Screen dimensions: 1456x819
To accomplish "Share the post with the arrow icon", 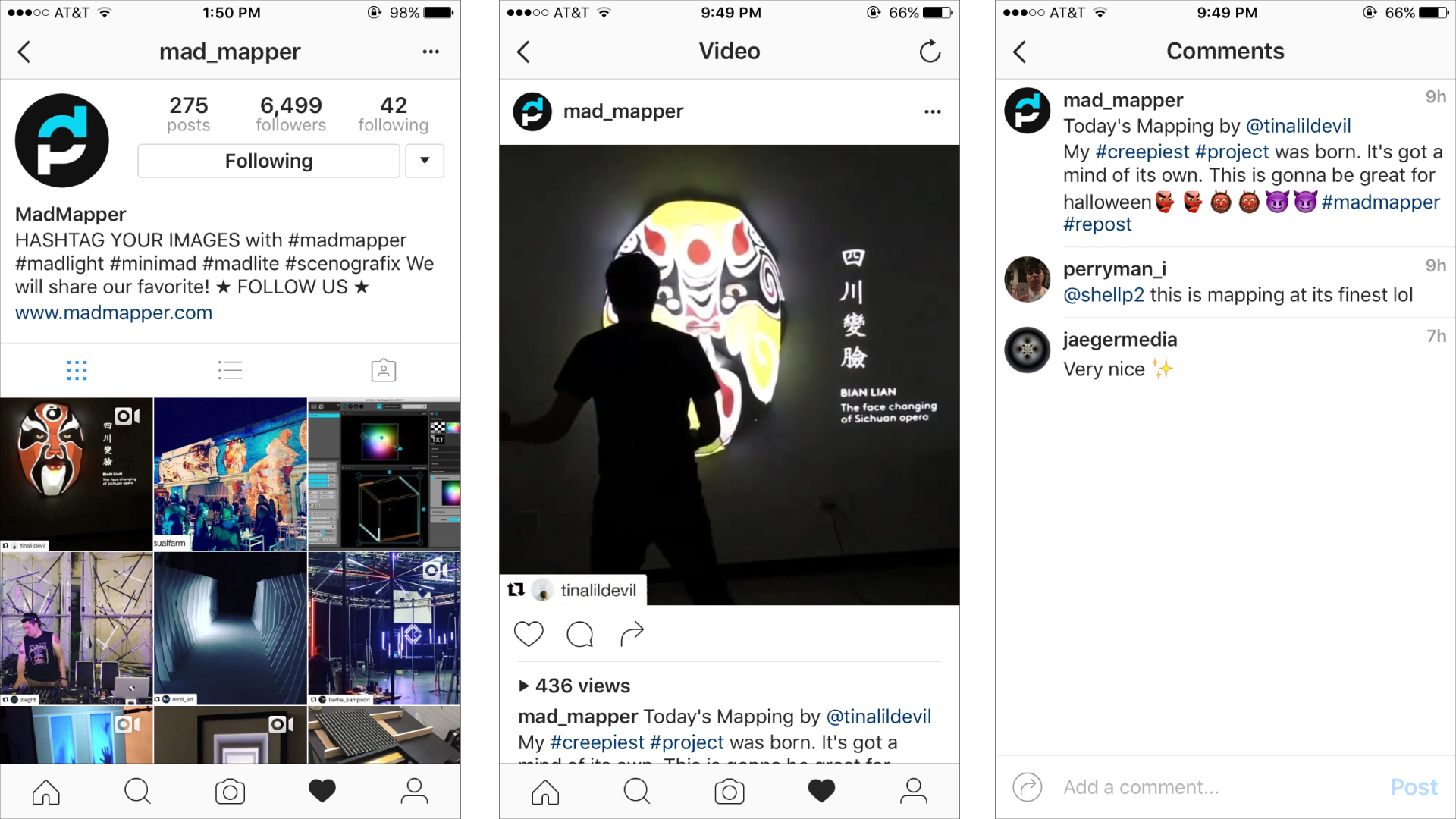I will click(x=632, y=634).
